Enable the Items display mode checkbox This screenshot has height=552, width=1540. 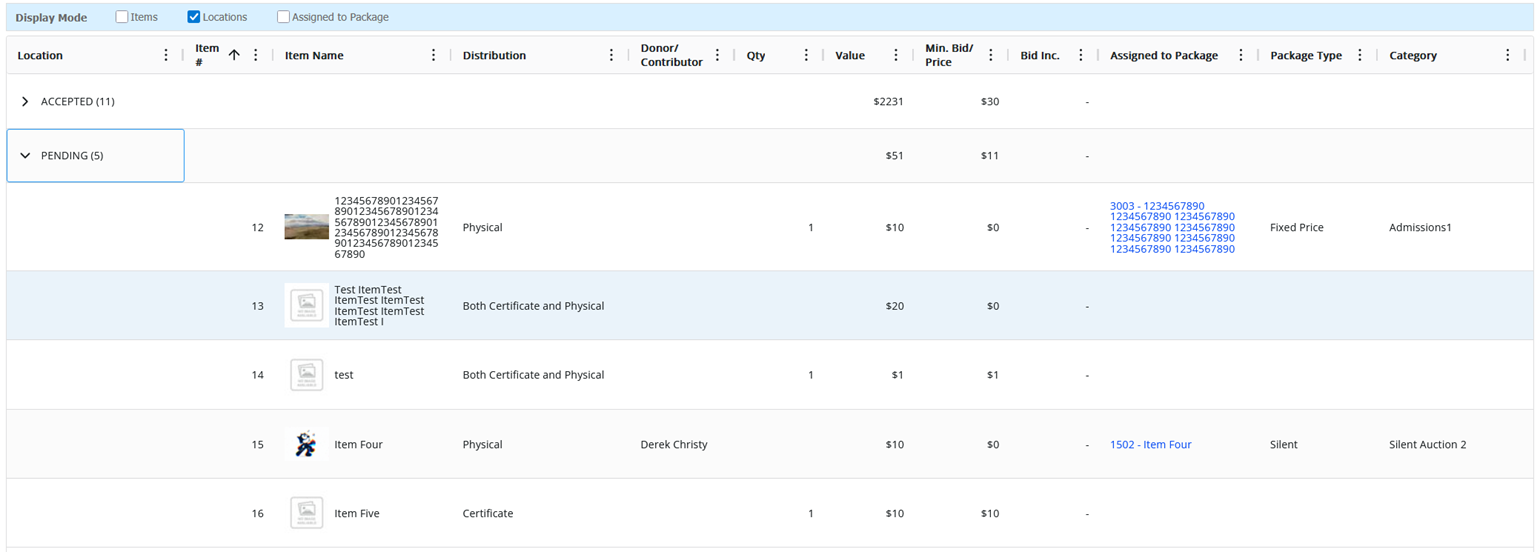(x=122, y=17)
